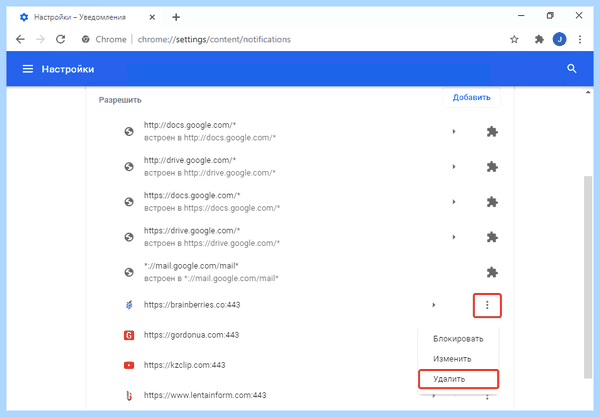The image size is (600, 417).
Task: Choose Удалить in the context menu
Action: (458, 379)
